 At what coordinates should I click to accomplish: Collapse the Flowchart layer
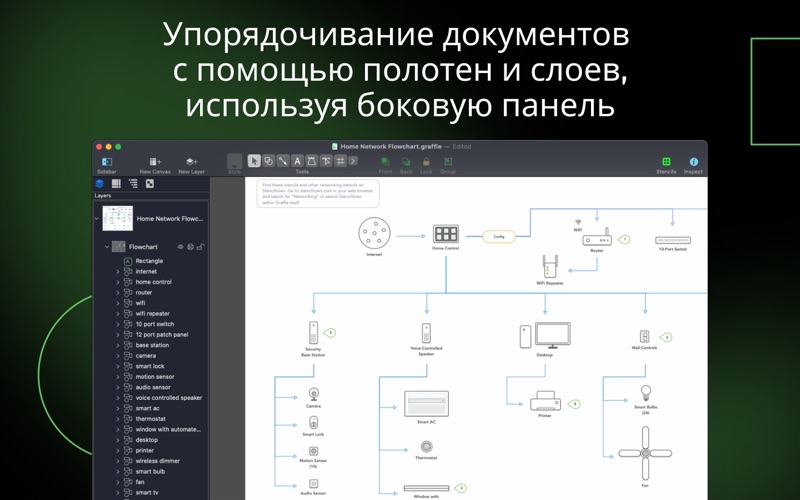[x=107, y=247]
